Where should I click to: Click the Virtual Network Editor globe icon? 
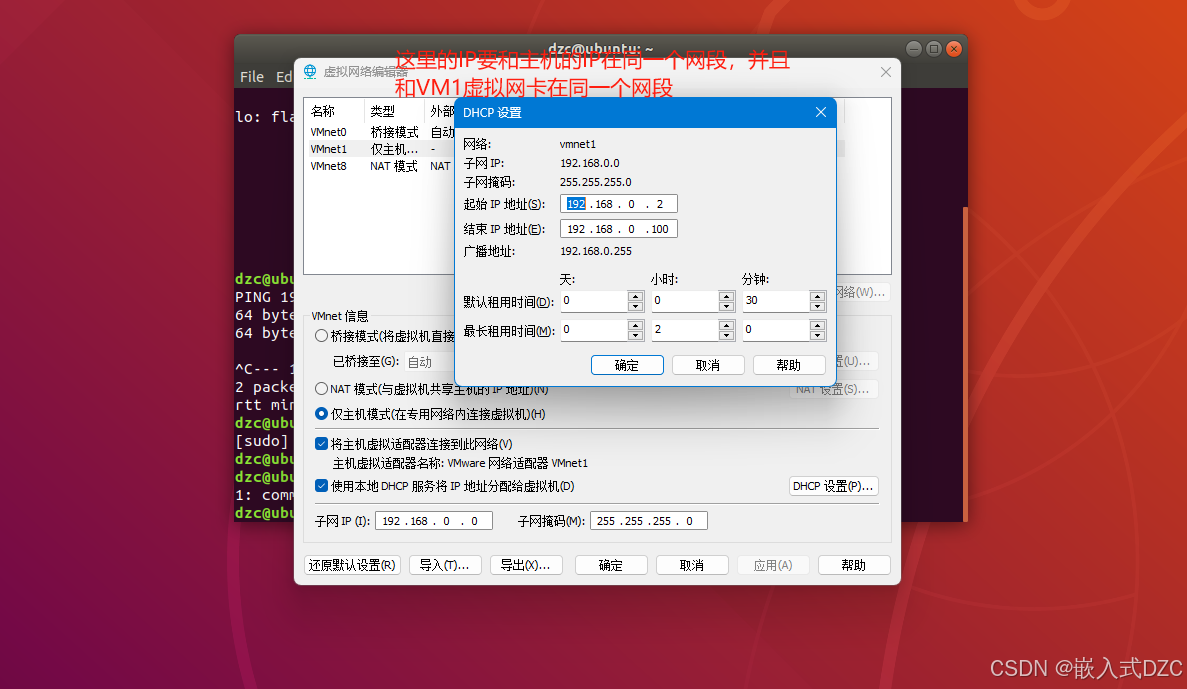pos(310,71)
